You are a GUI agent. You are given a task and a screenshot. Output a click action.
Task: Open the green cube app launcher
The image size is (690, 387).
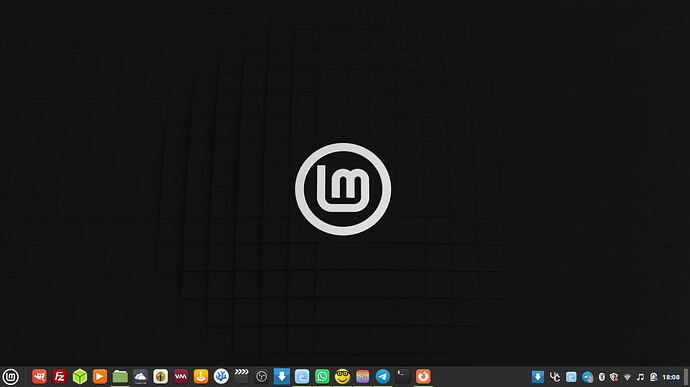tap(80, 376)
